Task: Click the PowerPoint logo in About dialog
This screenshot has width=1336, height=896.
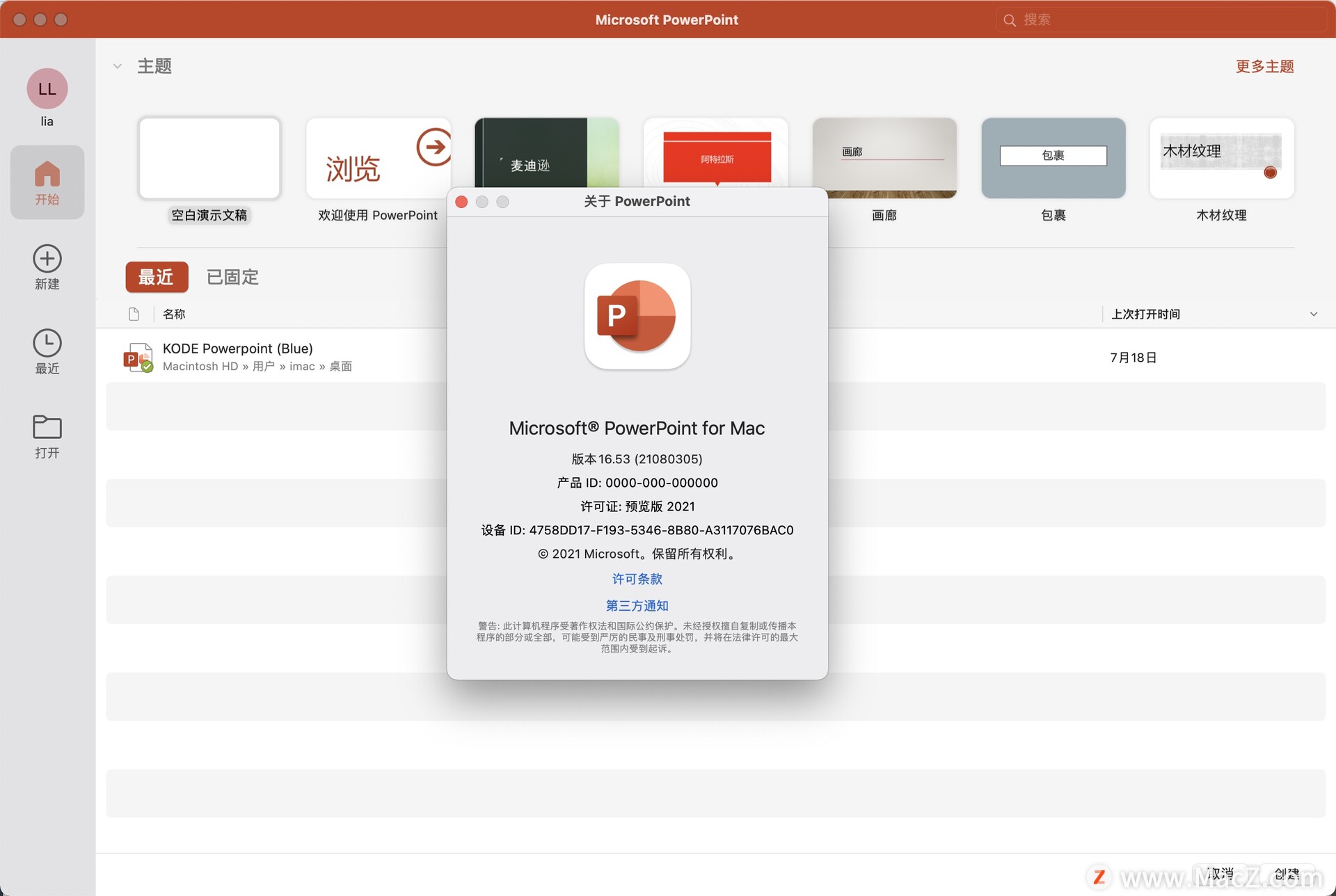Action: tap(637, 317)
